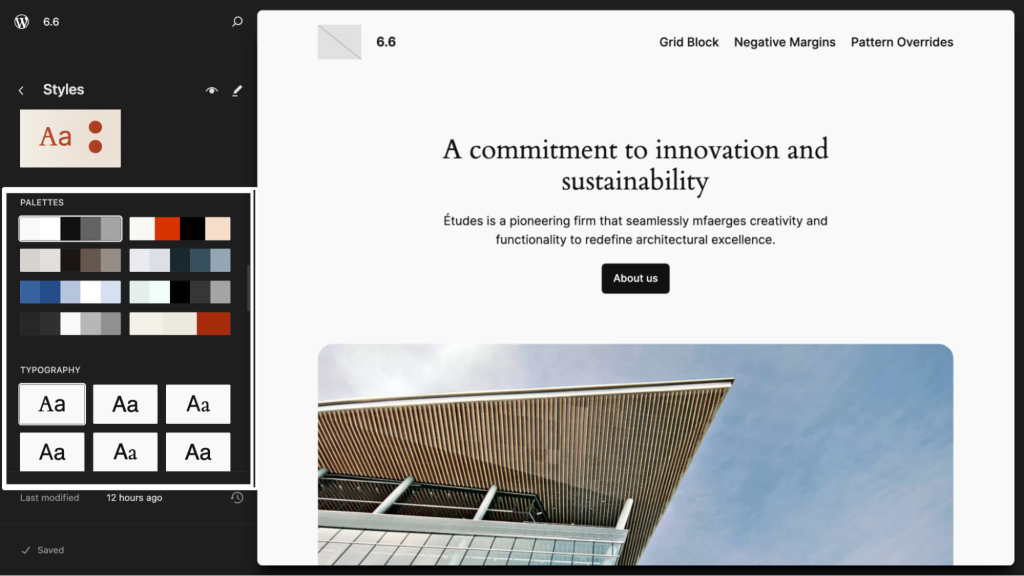Click the WordPress logo icon
1024x576 pixels.
point(22,21)
